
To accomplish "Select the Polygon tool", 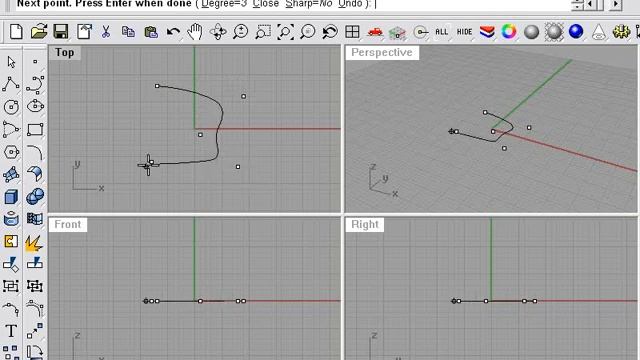I will tap(11, 152).
